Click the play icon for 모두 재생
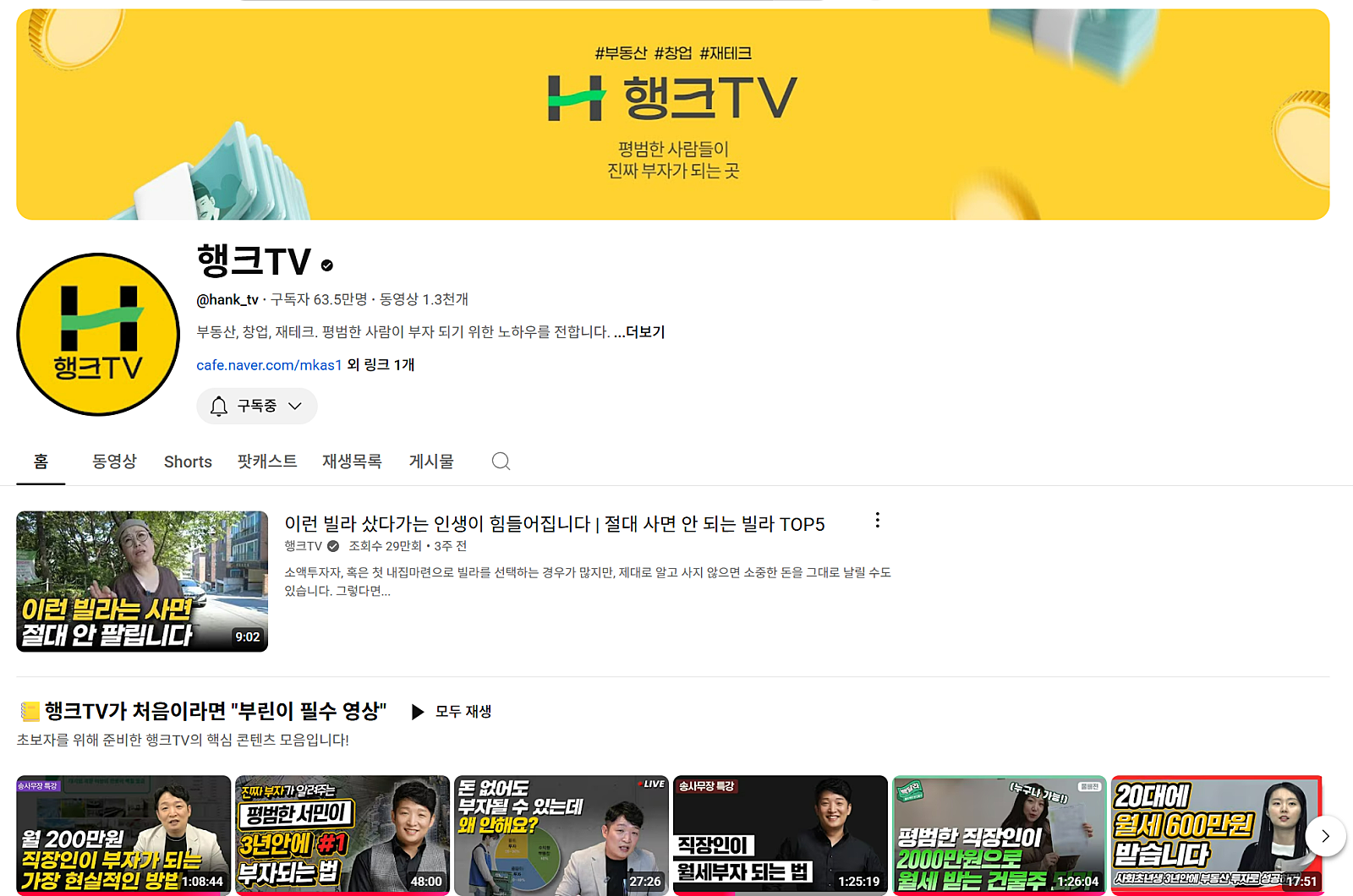The height and width of the screenshot is (896, 1353). point(417,712)
